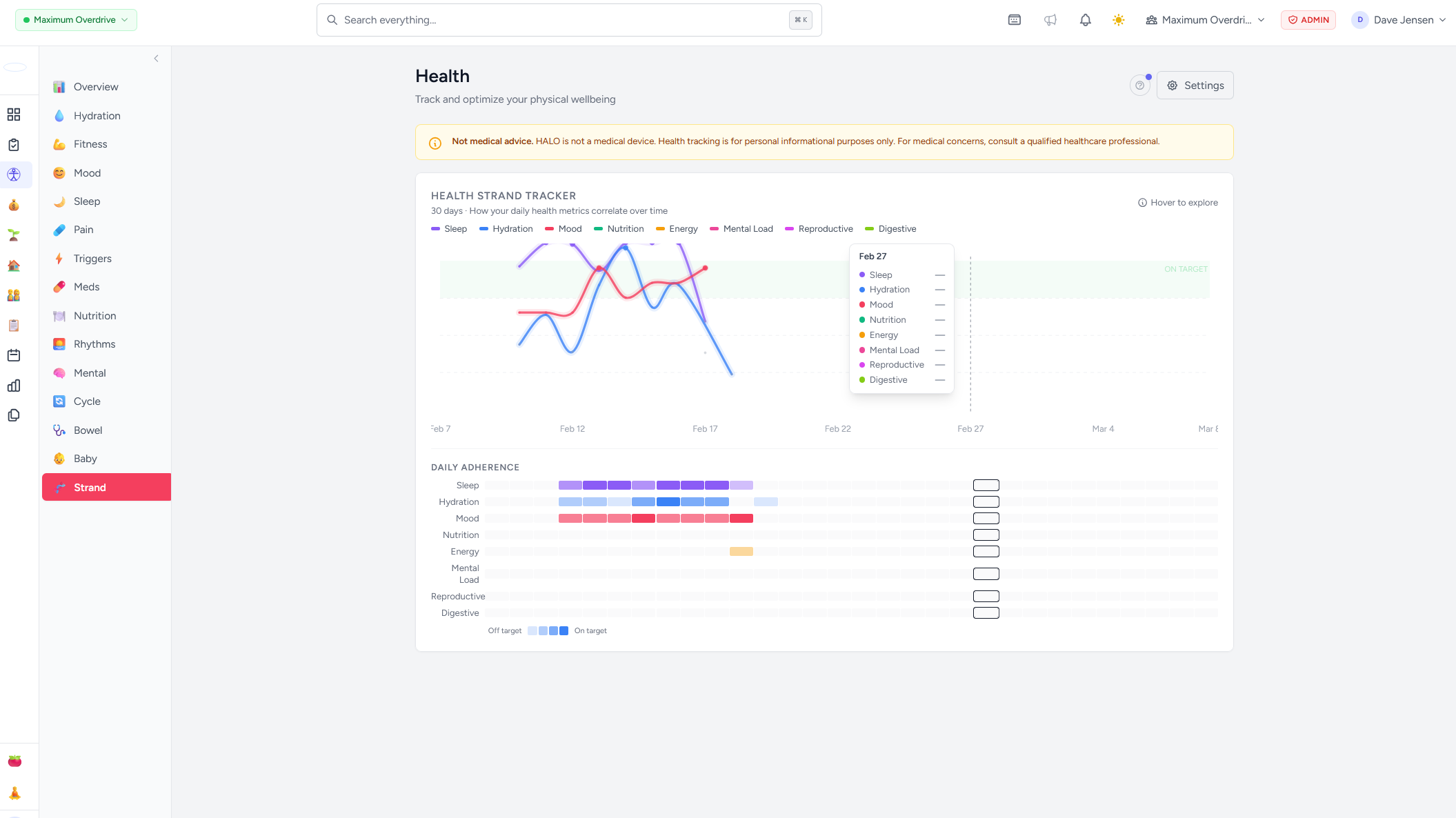This screenshot has height=818, width=1456.
Task: Click the Settings button
Action: pos(1195,86)
